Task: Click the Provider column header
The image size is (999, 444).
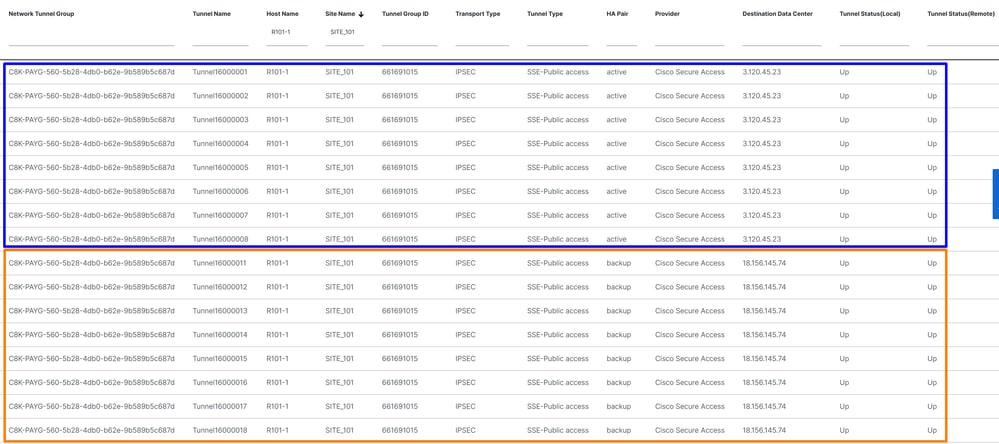Action: tap(667, 14)
